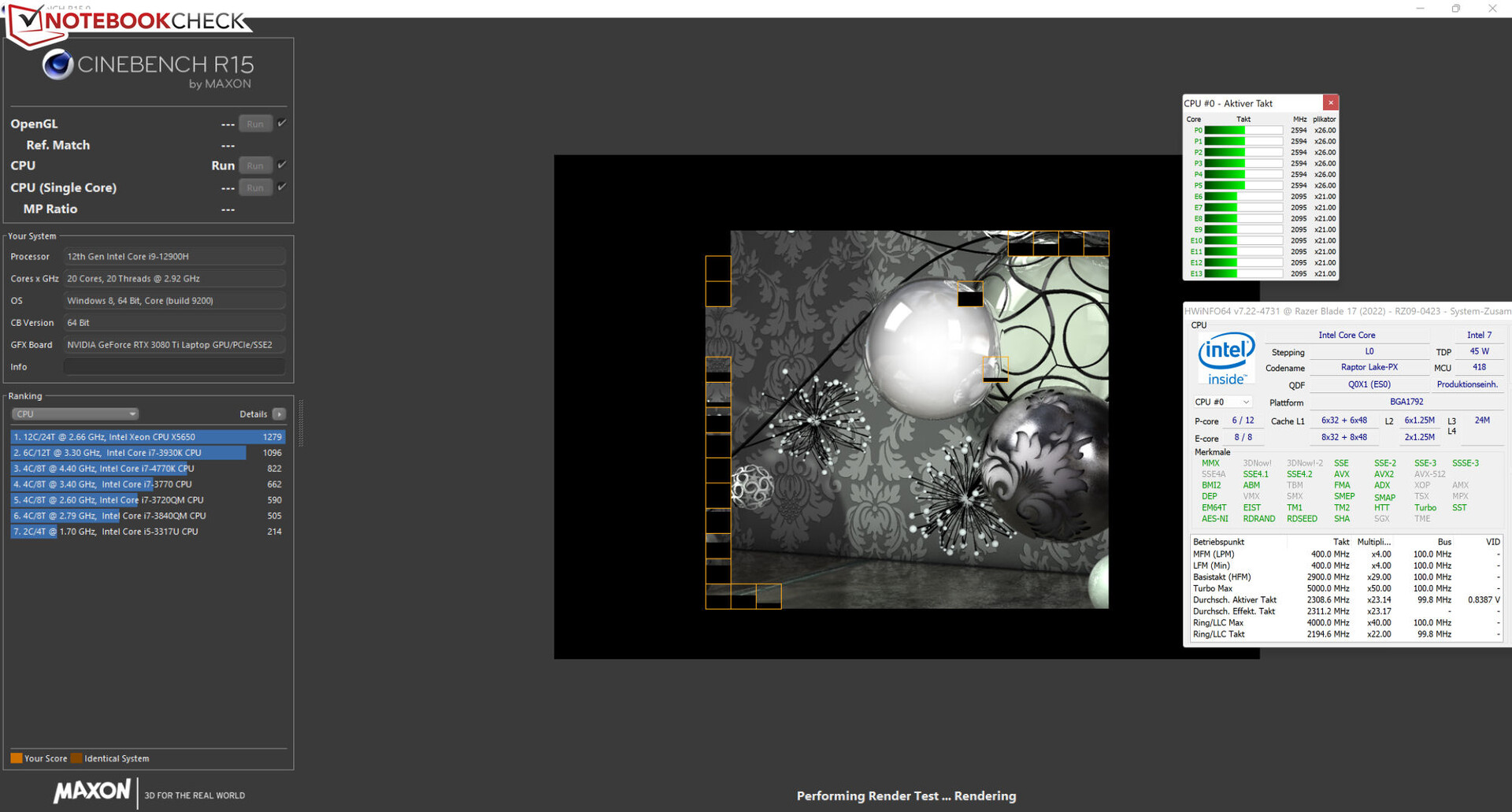This screenshot has width=1512, height=812.
Task: Toggle the CPU test checkbox
Action: (282, 165)
